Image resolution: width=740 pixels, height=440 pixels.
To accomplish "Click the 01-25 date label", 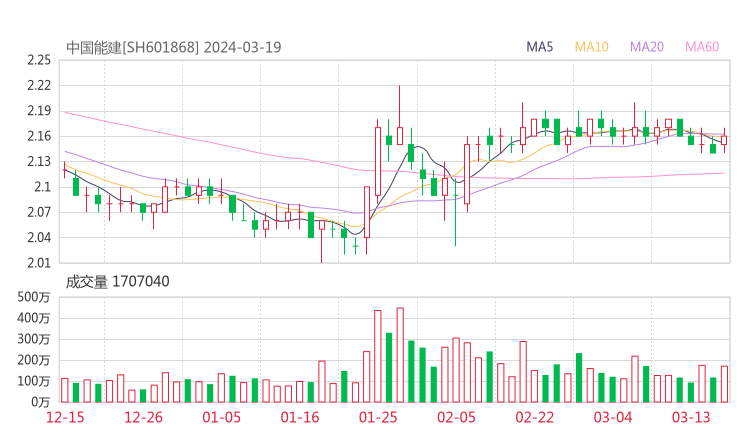I will 378,417.
